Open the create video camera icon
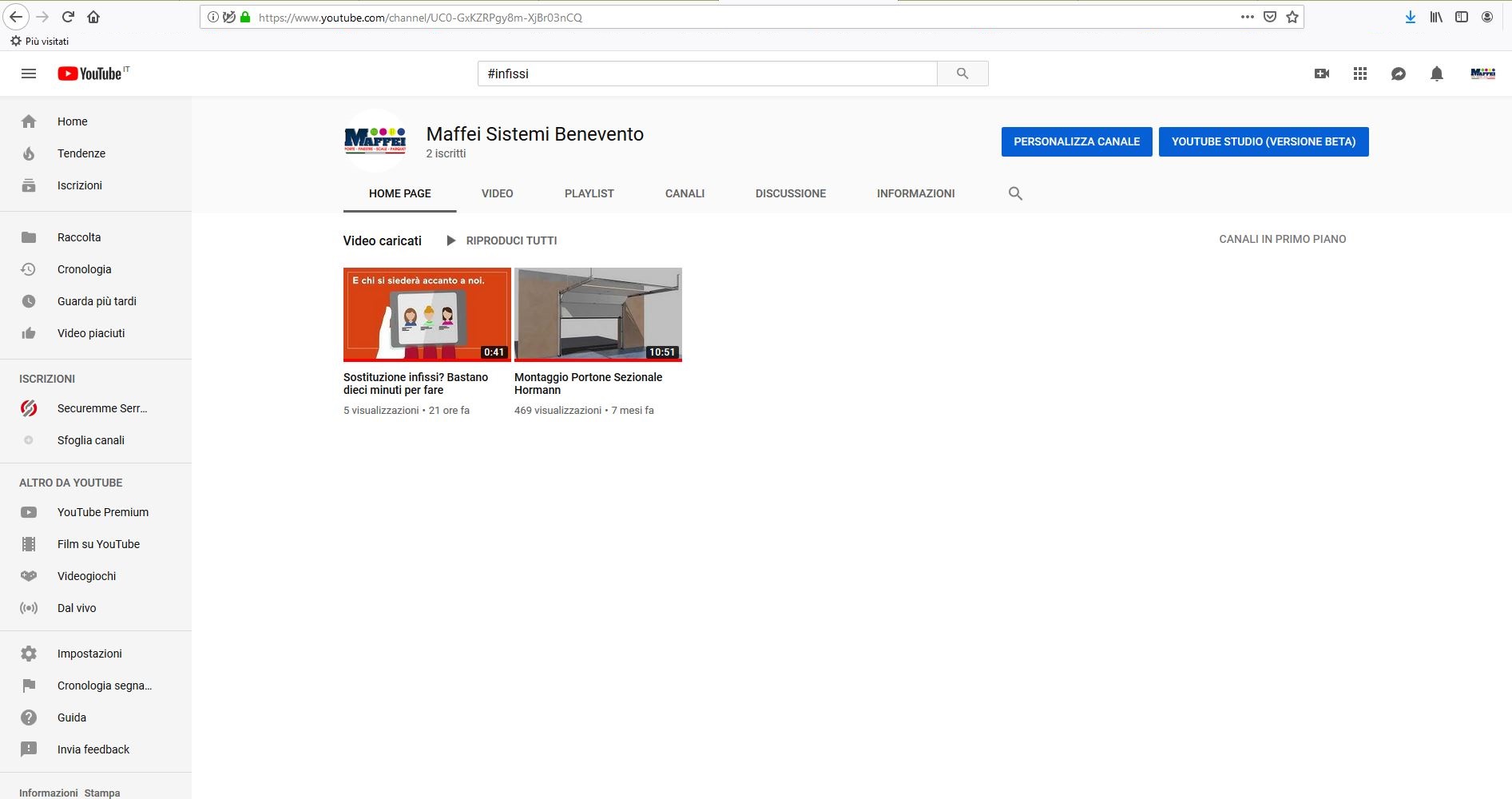This screenshot has height=799, width=1512. tap(1322, 74)
